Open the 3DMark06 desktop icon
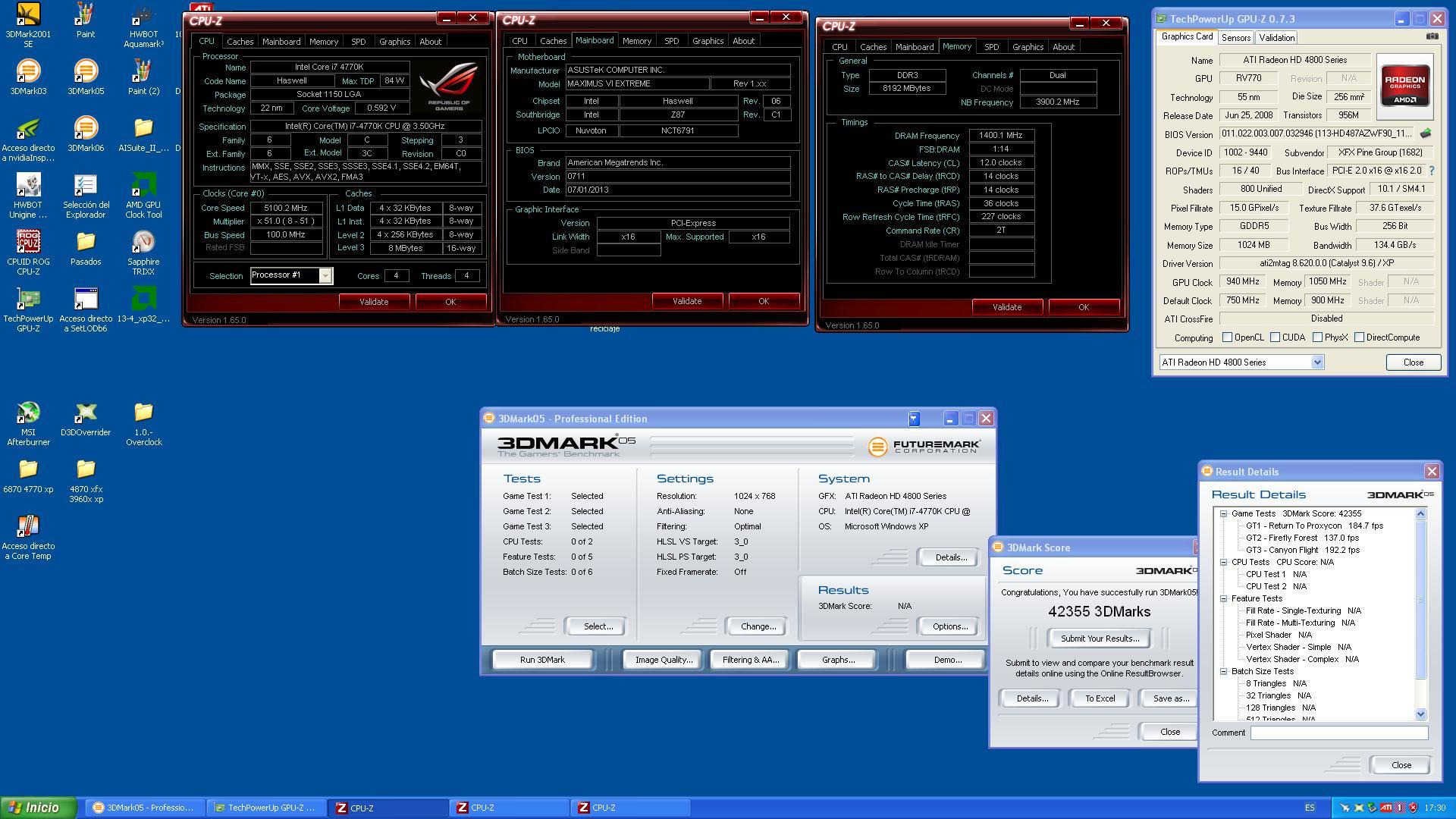Screen dimensions: 1456x819 click(86, 133)
